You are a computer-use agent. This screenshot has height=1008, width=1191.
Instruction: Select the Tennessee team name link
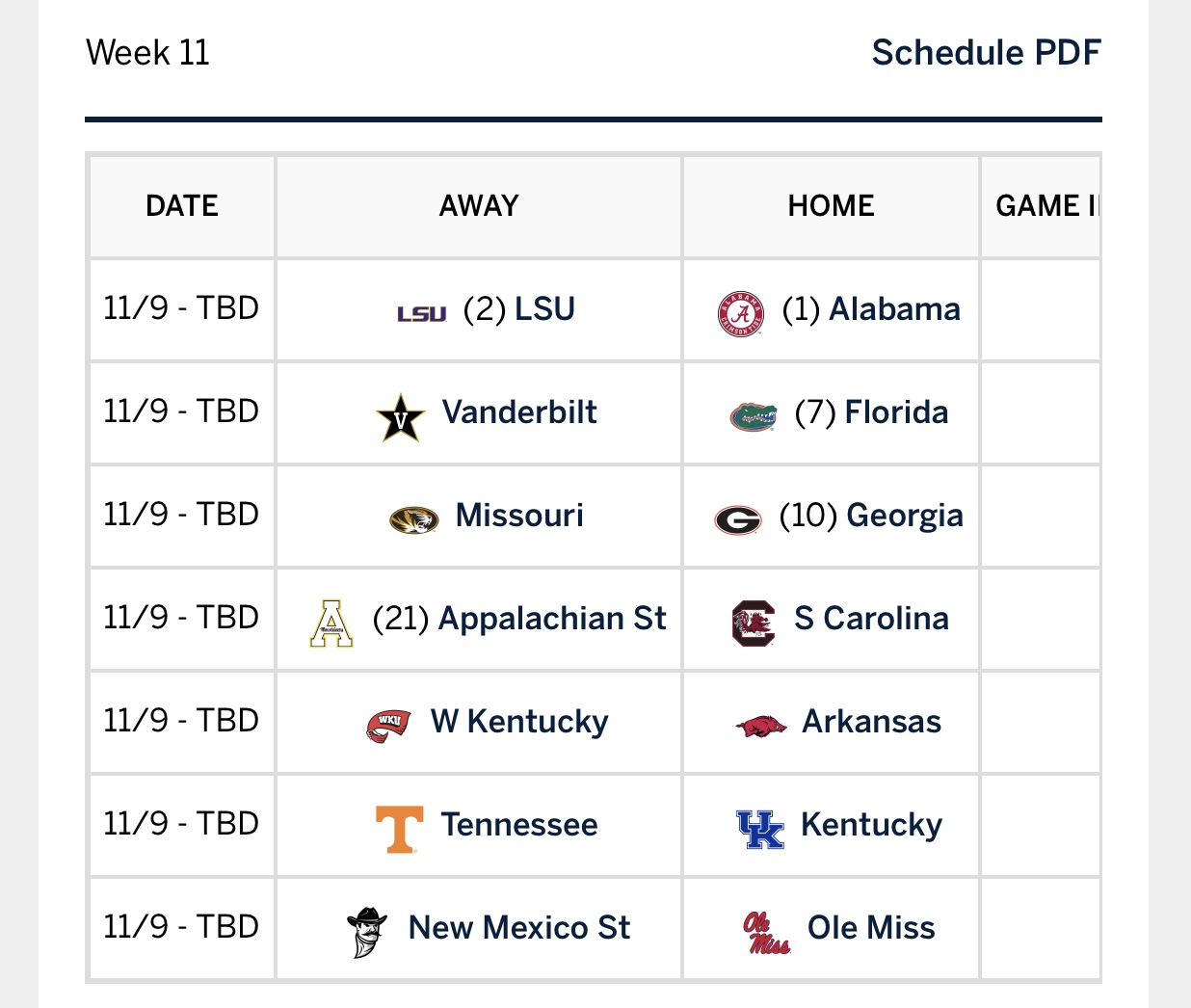(519, 825)
